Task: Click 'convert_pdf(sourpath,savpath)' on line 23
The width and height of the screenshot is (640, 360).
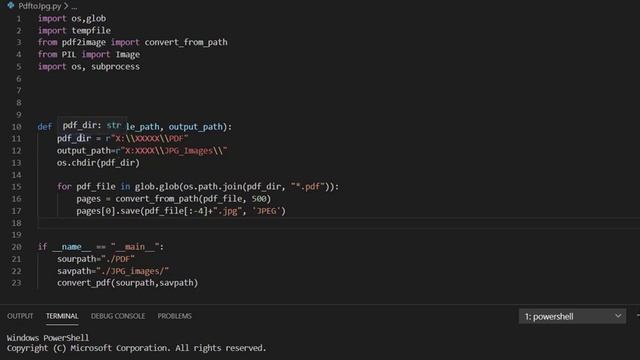Action: click(127, 282)
